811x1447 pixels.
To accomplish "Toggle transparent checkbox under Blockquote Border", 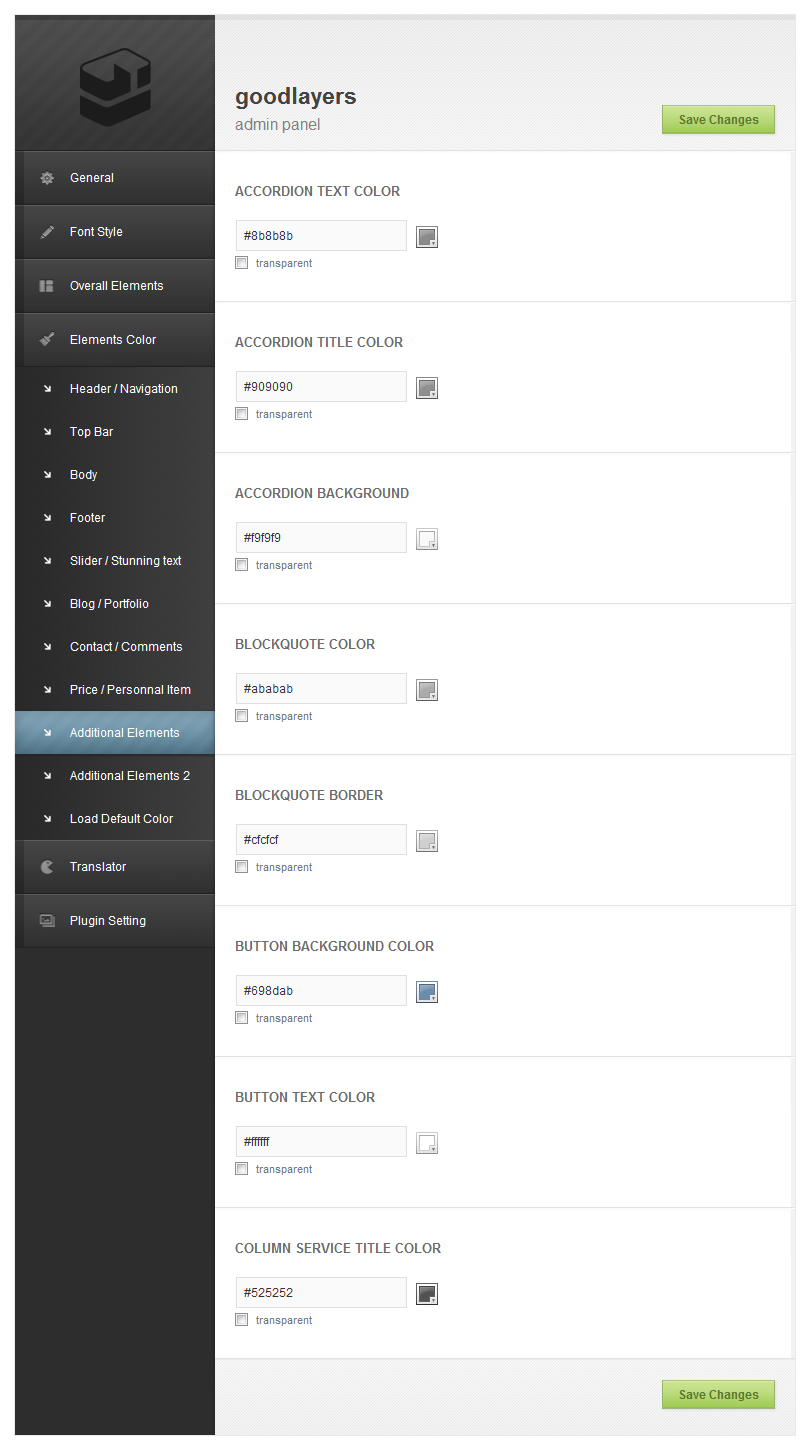I will click(x=242, y=867).
